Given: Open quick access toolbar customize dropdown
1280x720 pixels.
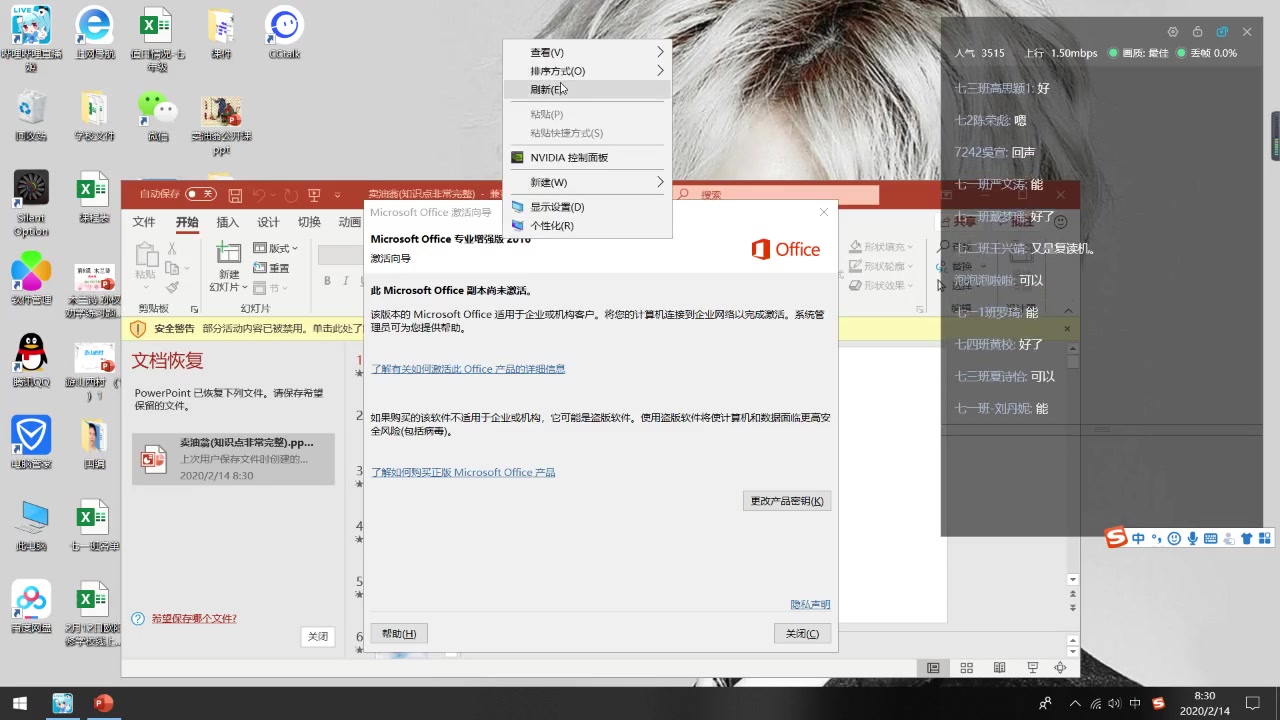Looking at the screenshot, I should point(338,195).
